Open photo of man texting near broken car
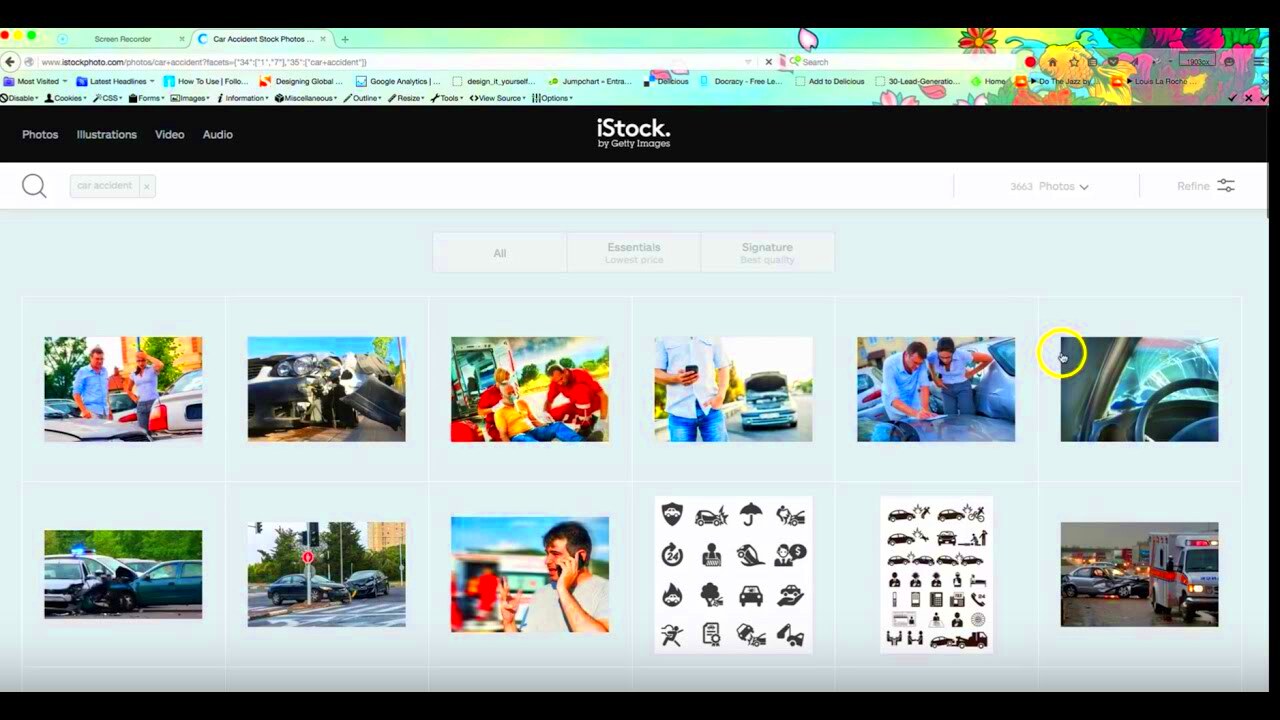 [x=733, y=389]
